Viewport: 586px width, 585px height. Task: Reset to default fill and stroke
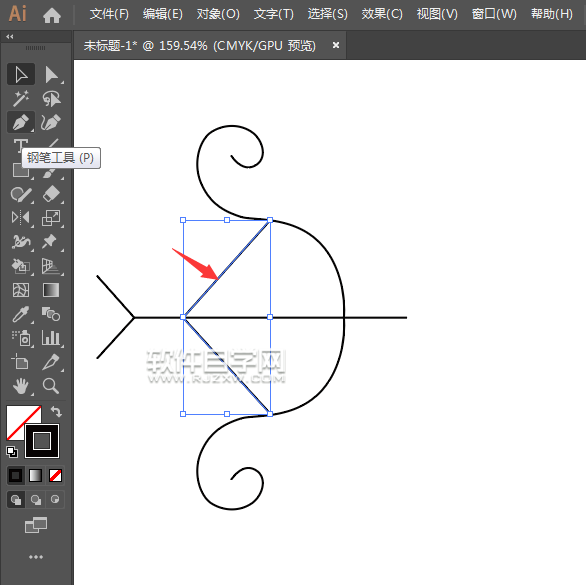(x=12, y=452)
